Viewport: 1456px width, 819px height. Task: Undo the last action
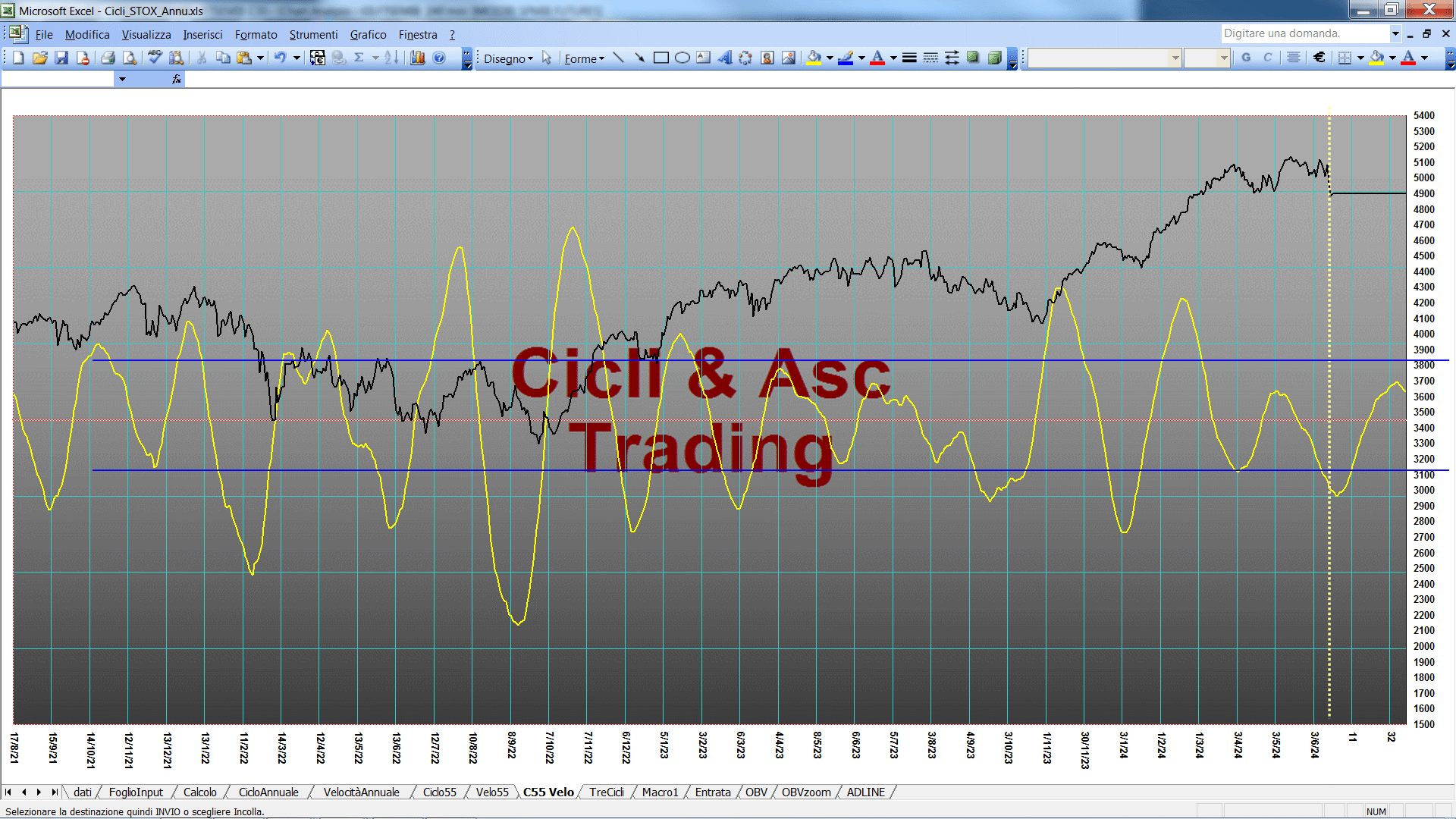coord(281,58)
